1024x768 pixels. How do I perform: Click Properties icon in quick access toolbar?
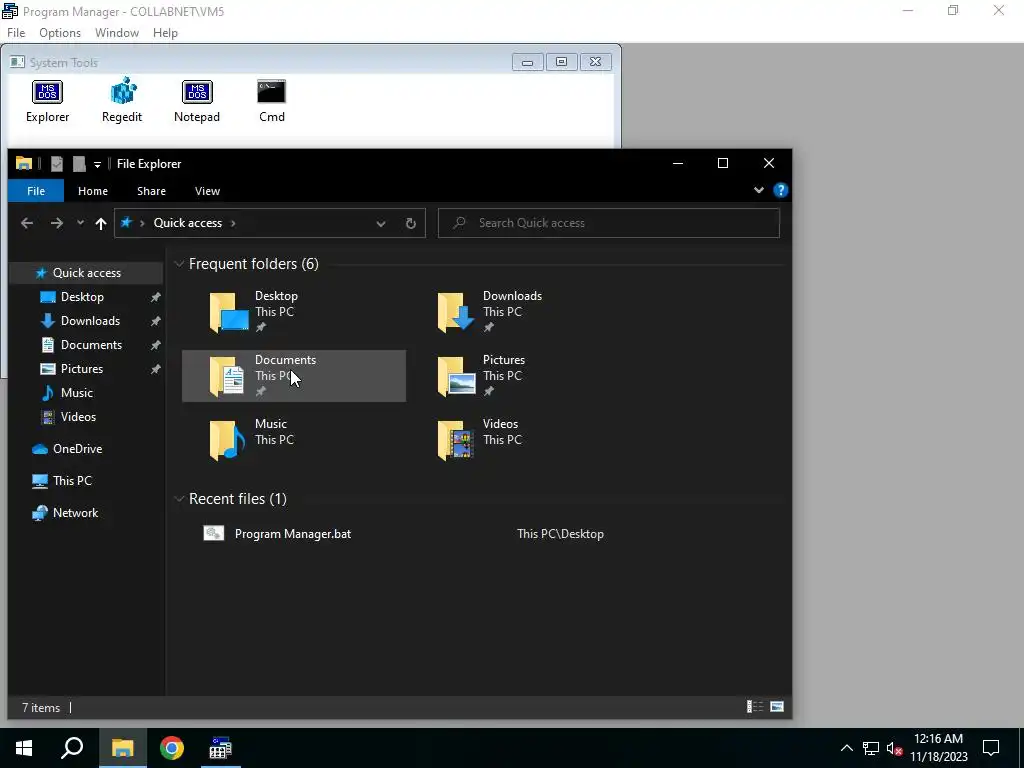pos(57,164)
